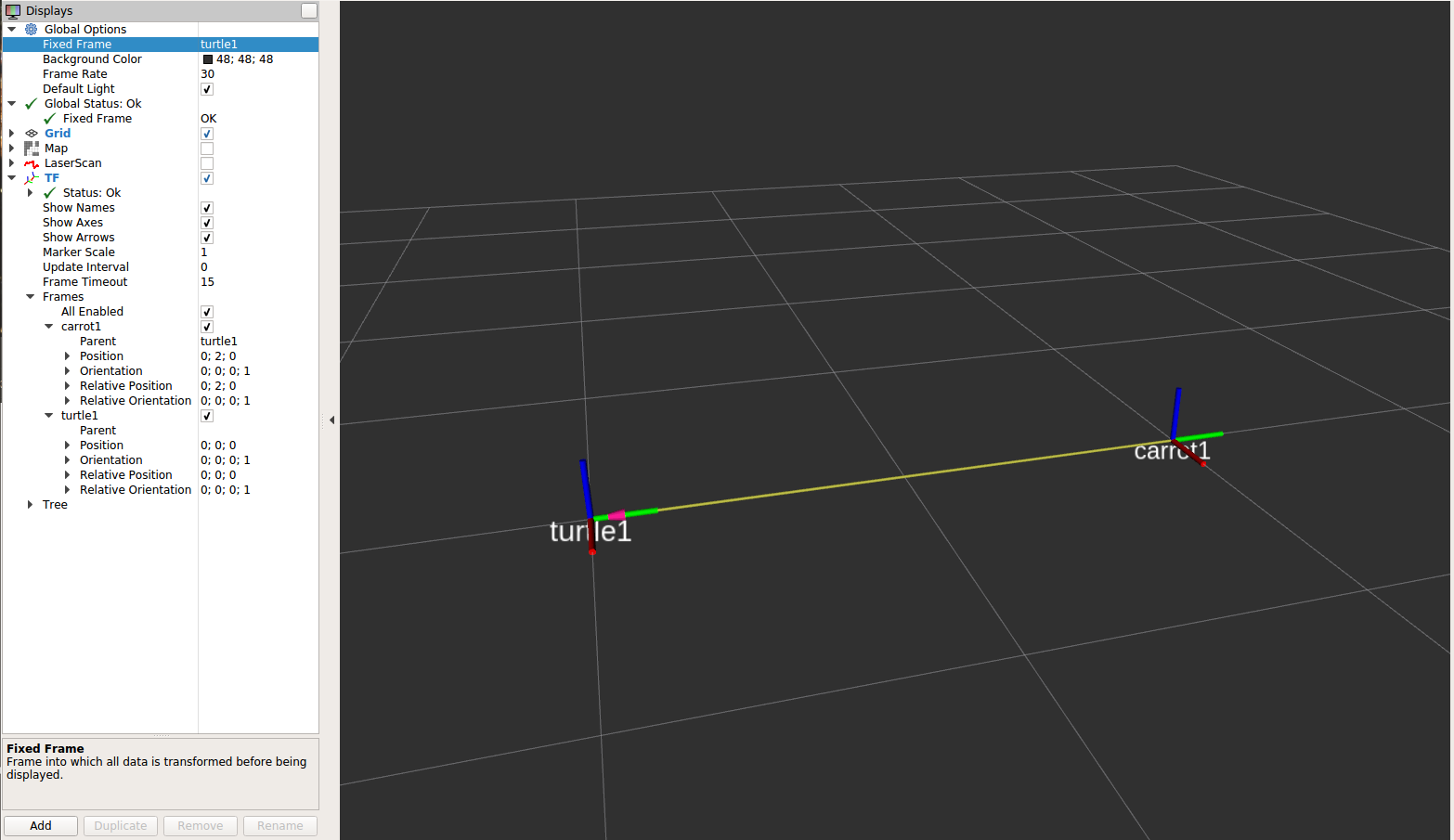Click the Displays panel float button
Image resolution: width=1454 pixels, height=840 pixels.
309,11
